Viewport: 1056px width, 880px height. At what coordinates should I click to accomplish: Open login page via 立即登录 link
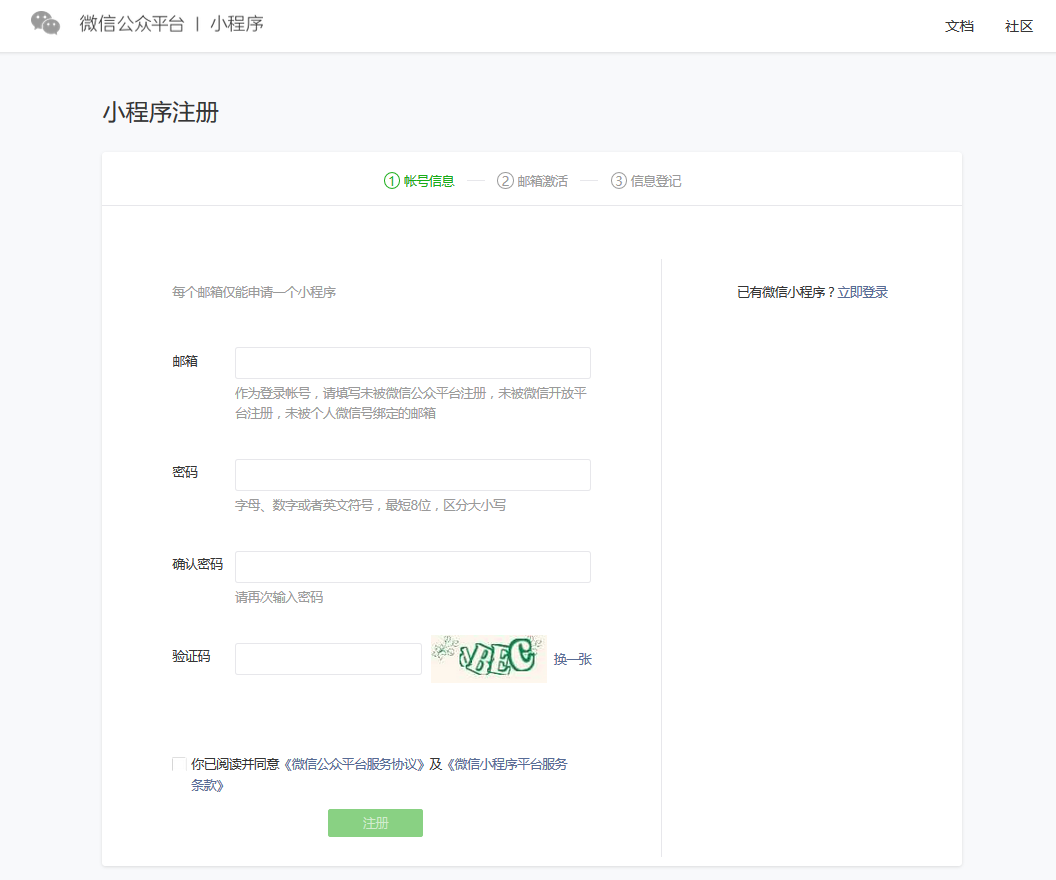click(863, 292)
